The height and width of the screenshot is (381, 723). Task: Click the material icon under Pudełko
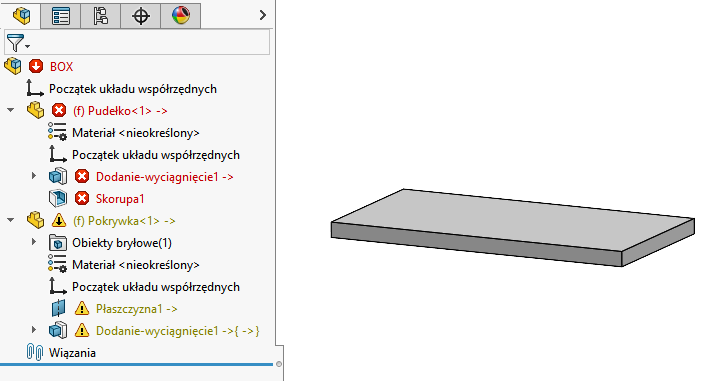pyautogui.click(x=57, y=132)
